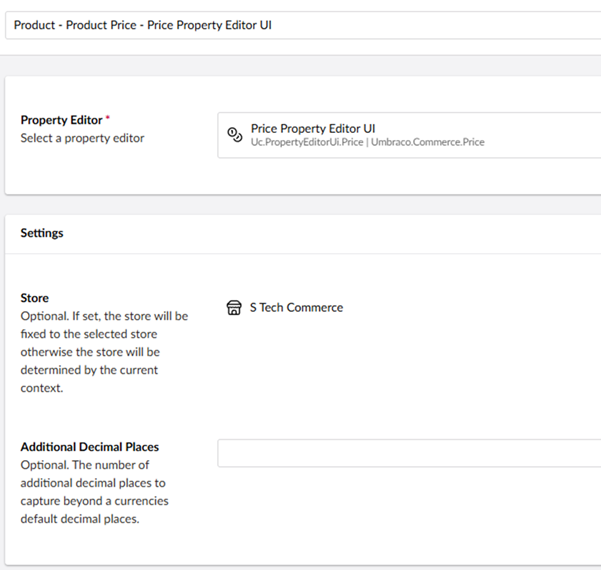Click the Store setting label
The image size is (601, 570).
(x=35, y=298)
